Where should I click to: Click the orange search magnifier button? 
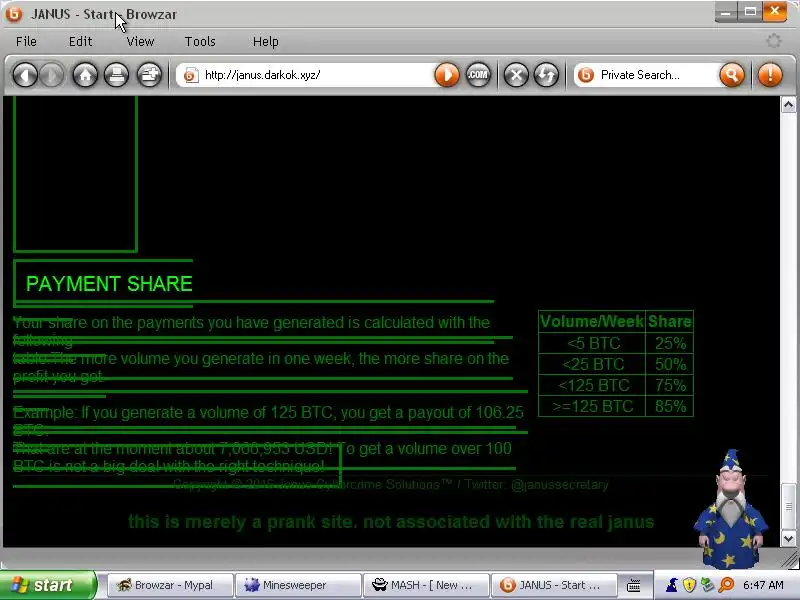pyautogui.click(x=732, y=75)
